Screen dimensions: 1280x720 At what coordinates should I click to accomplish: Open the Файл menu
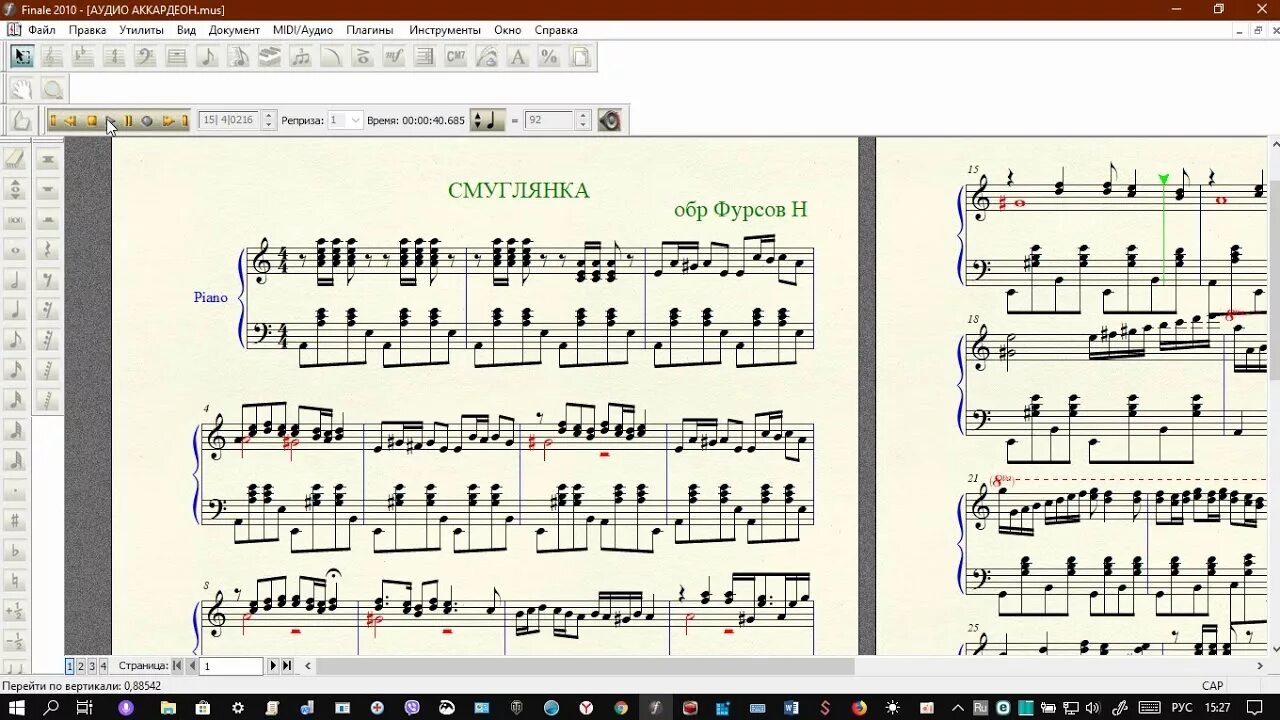tap(42, 30)
